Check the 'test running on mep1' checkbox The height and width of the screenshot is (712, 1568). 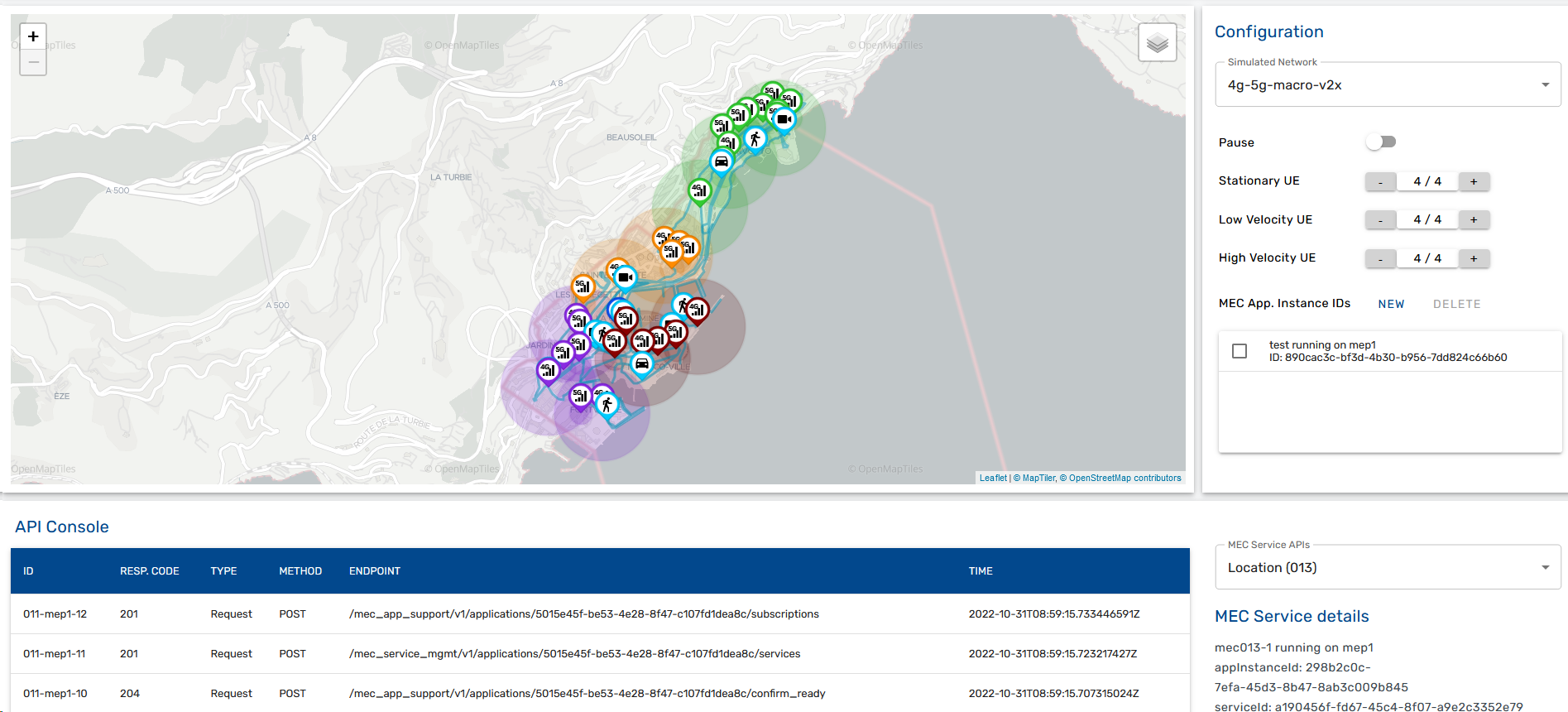pos(1240,351)
